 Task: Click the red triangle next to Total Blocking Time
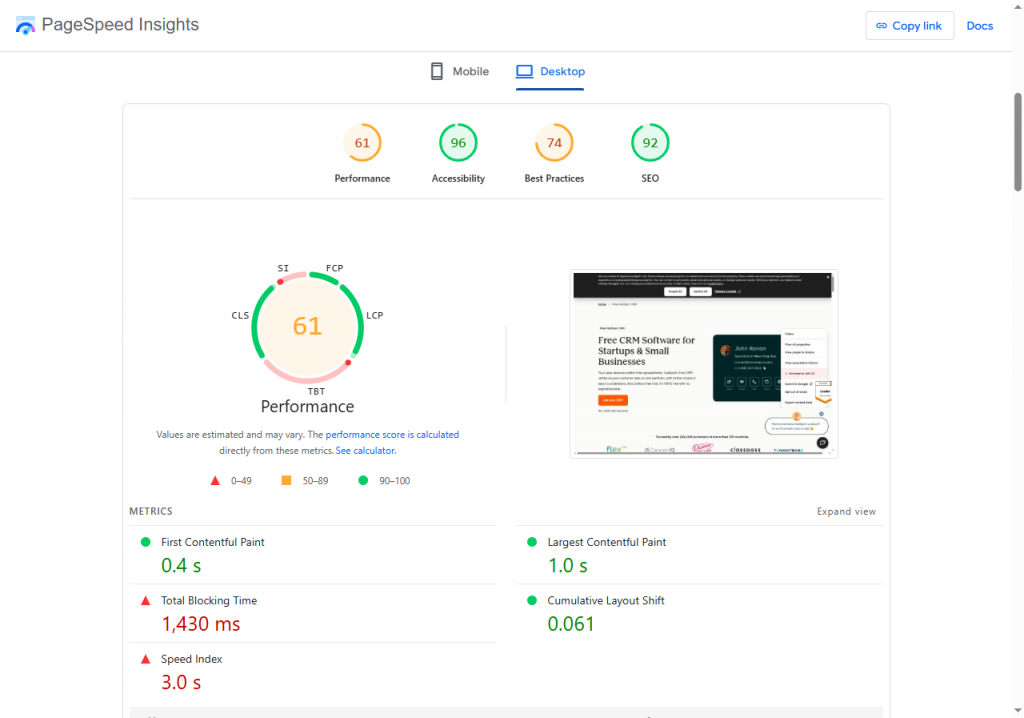[x=145, y=601]
